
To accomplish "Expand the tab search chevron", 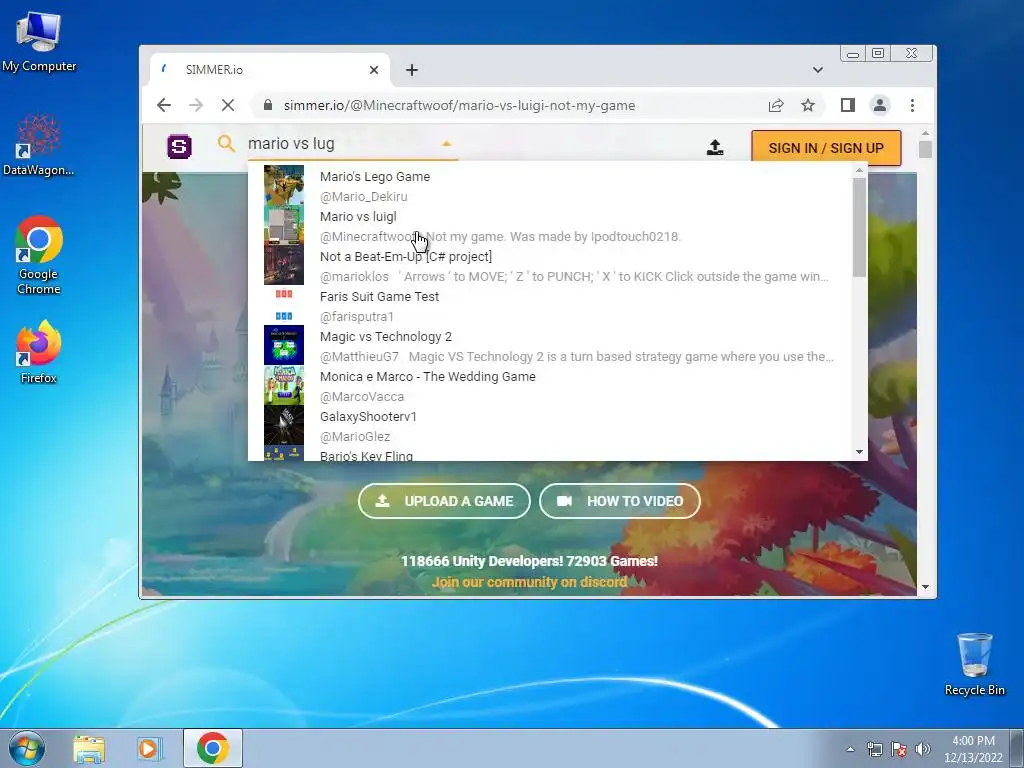I will (818, 70).
